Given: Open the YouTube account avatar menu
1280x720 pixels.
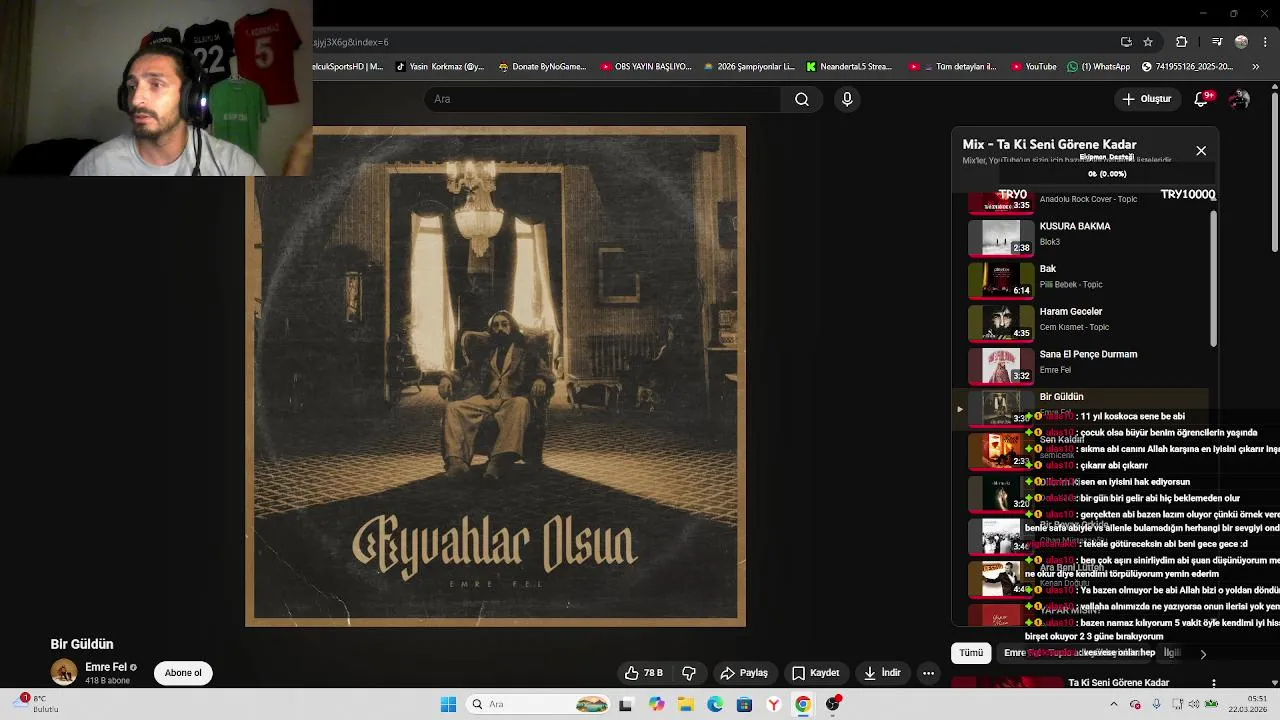Looking at the screenshot, I should click(x=1240, y=99).
